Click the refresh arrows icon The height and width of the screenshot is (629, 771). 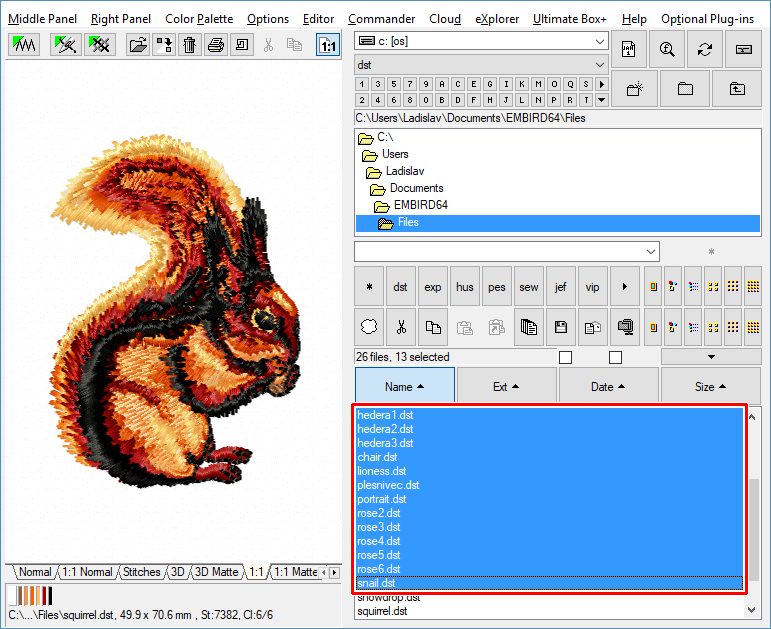[x=705, y=49]
